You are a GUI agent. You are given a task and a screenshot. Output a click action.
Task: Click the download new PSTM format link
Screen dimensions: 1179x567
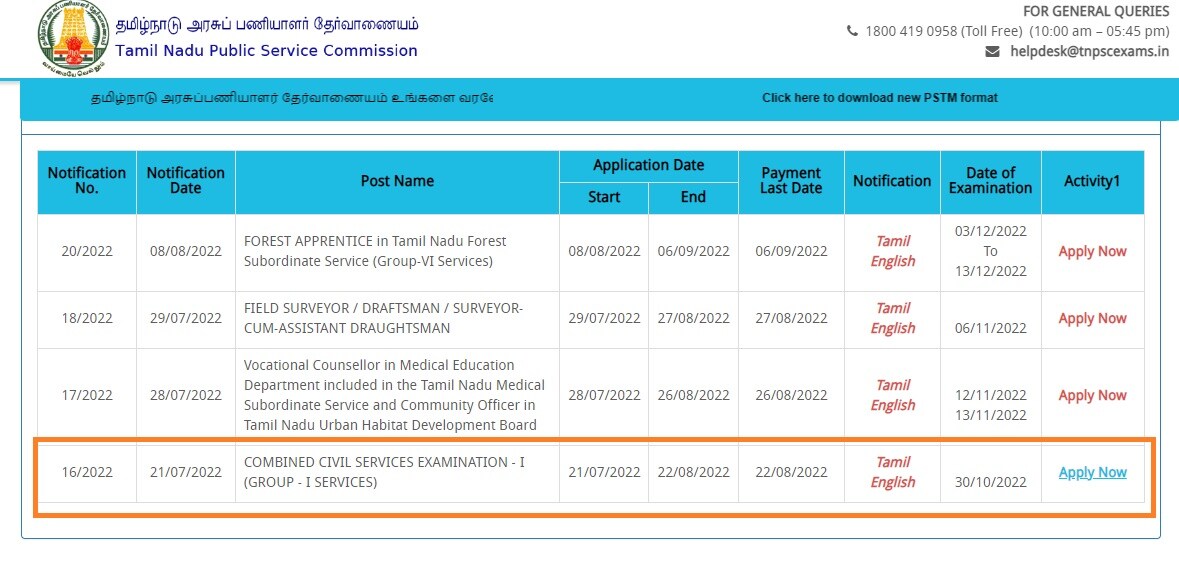[879, 98]
